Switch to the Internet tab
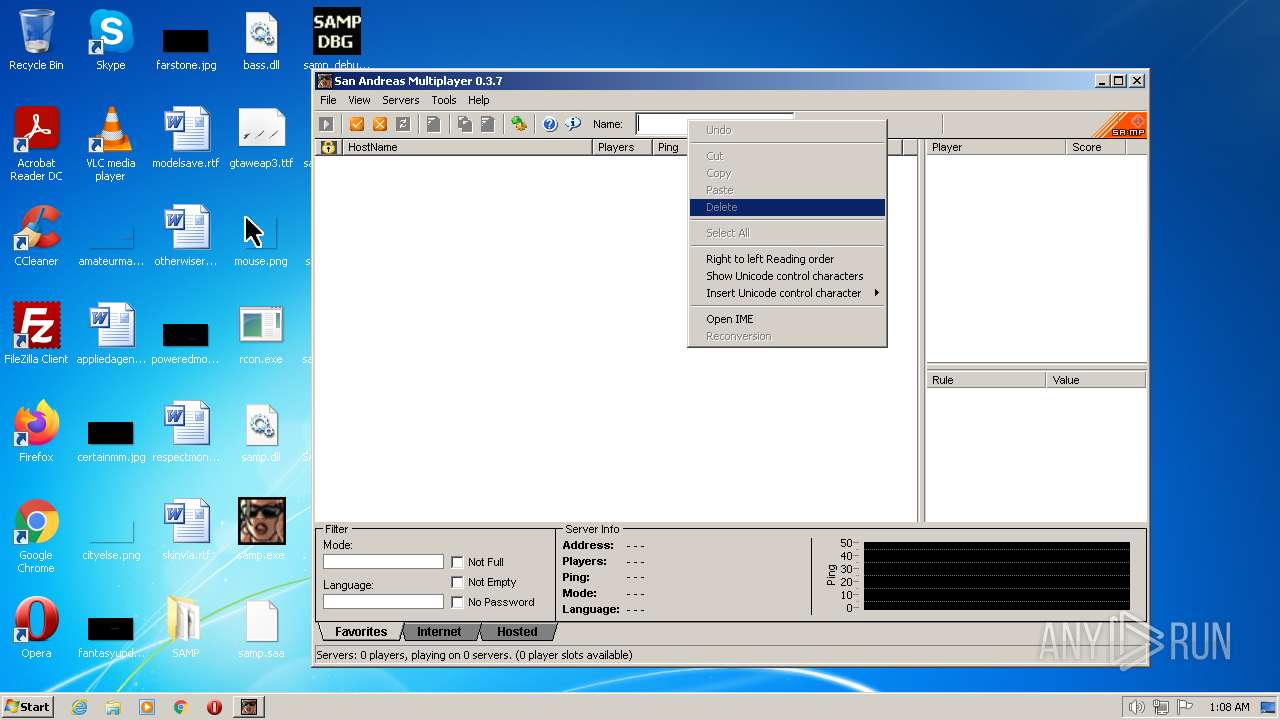Image resolution: width=1280 pixels, height=720 pixels. point(439,632)
